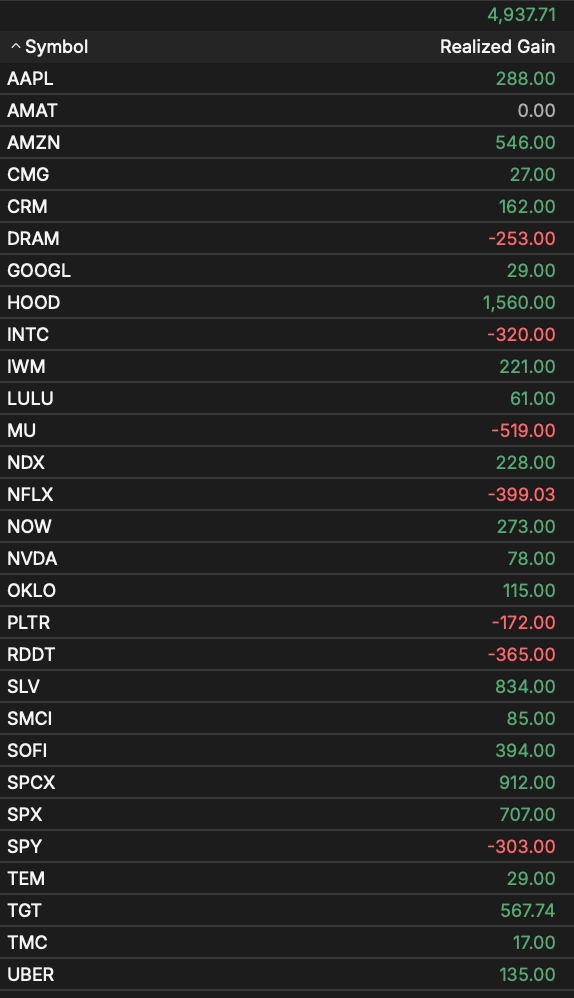Select the SPCX gain value 912.00
The width and height of the screenshot is (574, 998).
(x=527, y=782)
